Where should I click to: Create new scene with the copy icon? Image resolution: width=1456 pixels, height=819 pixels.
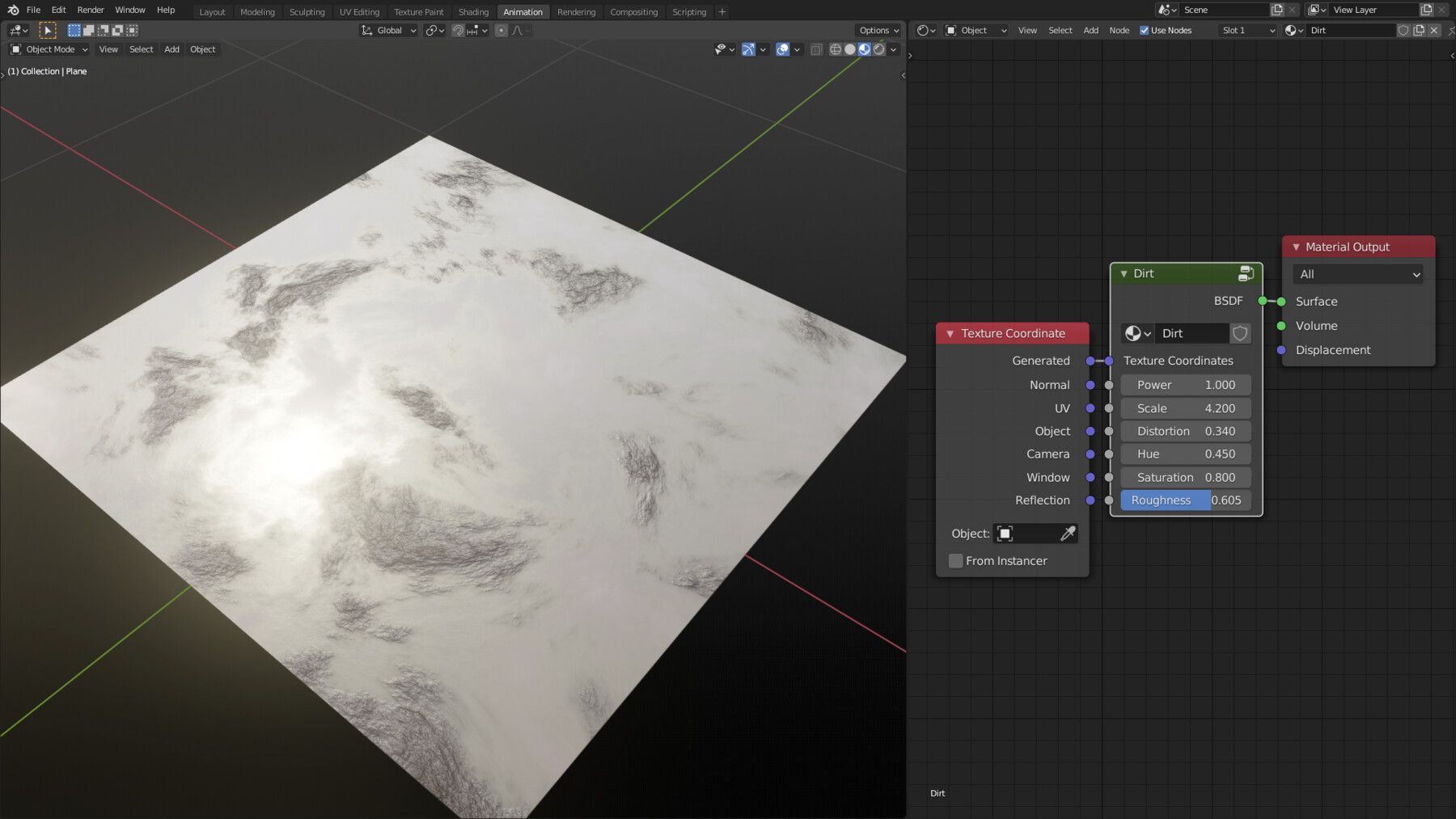click(x=1277, y=10)
